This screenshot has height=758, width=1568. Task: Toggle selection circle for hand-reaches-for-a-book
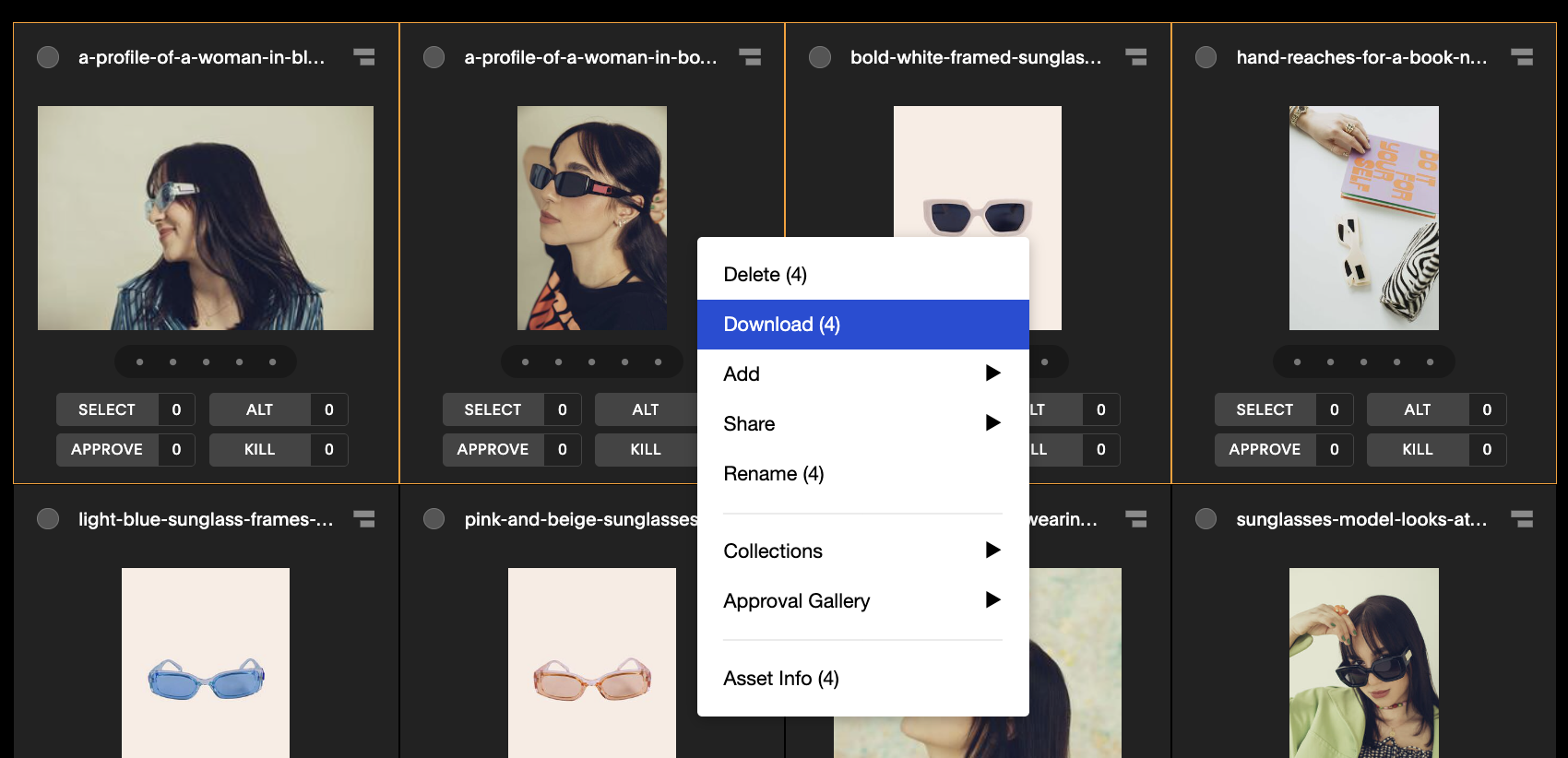(x=1206, y=57)
